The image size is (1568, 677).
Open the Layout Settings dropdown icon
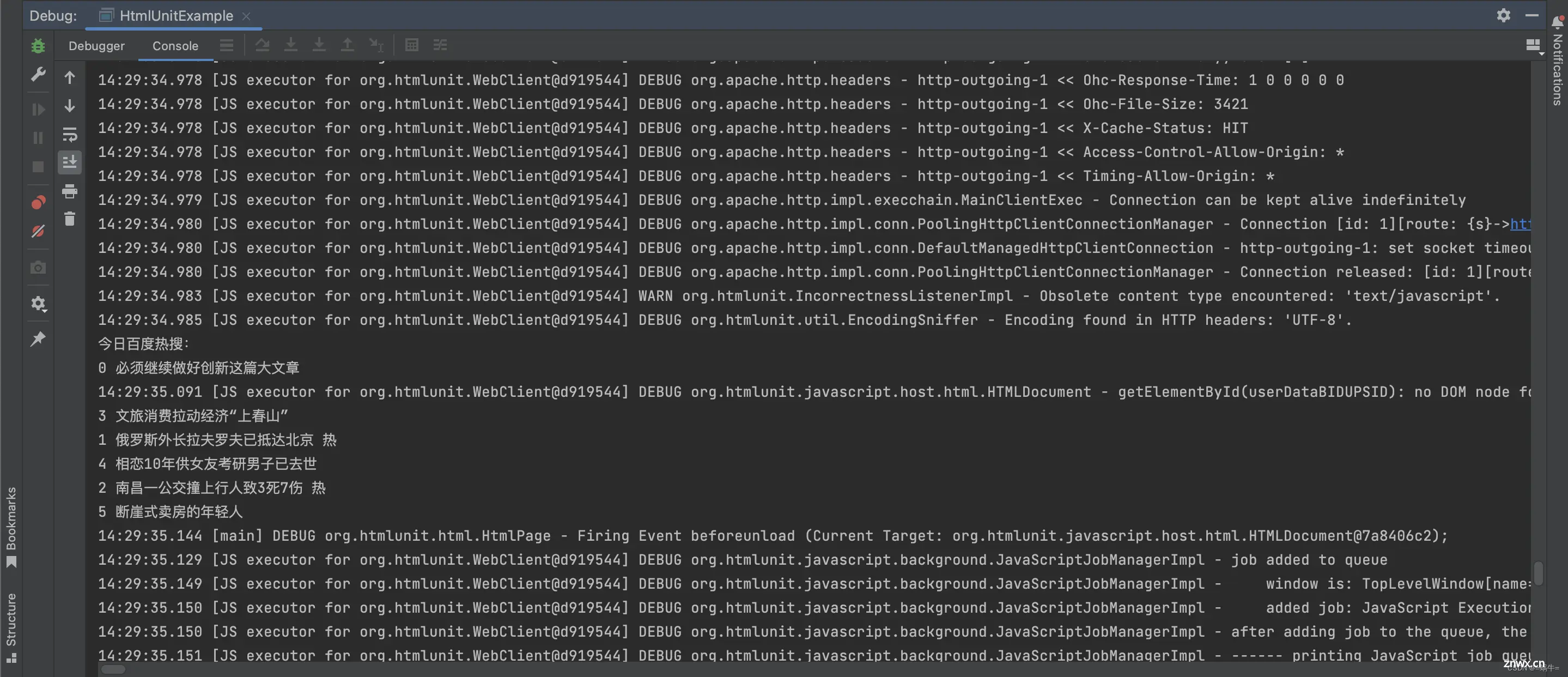(1535, 46)
